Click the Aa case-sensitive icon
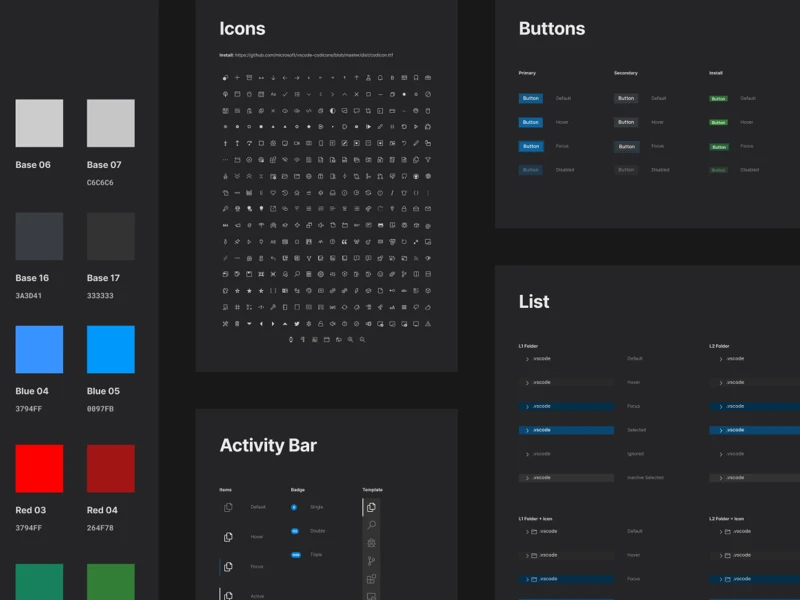Viewport: 800px width, 600px height. pos(273,94)
